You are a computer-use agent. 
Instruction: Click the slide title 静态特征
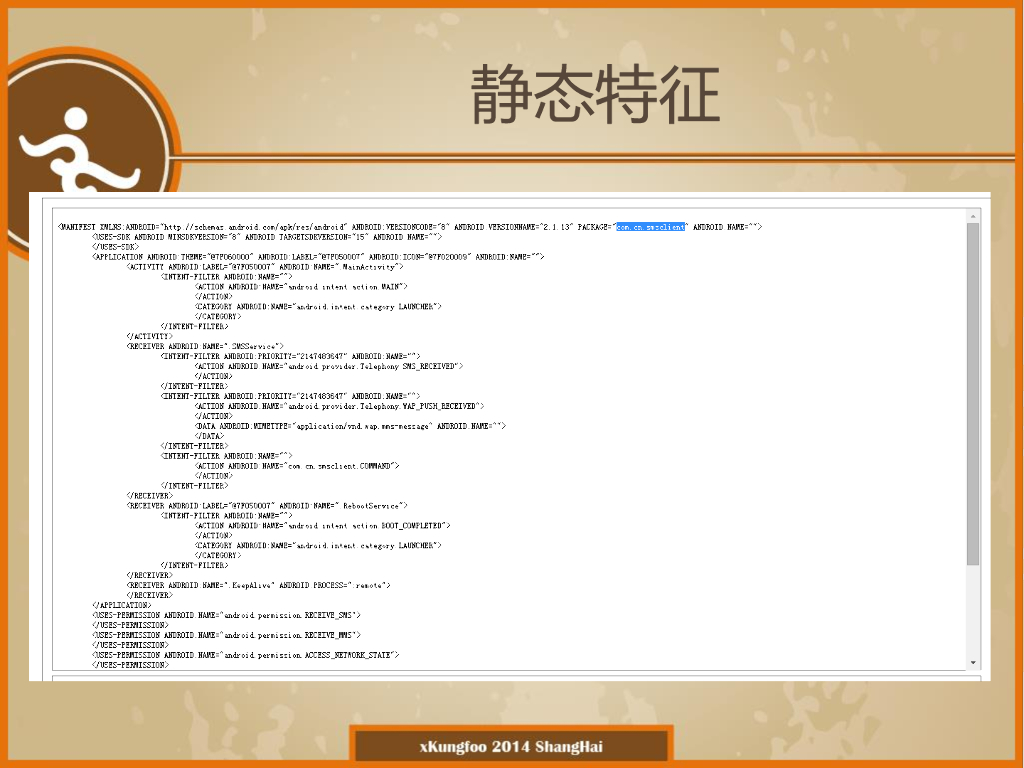tap(595, 95)
